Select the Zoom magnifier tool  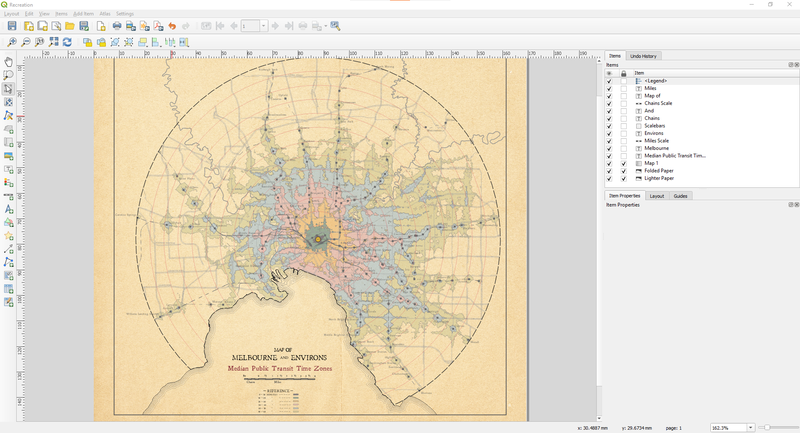coord(8,75)
